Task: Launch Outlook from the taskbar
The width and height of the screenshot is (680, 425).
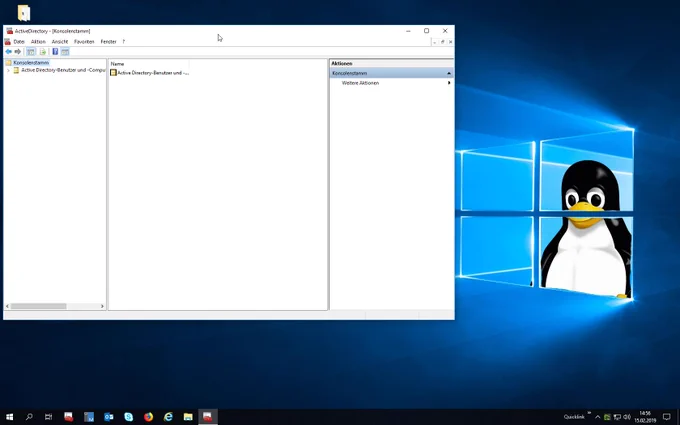Action: tap(109, 417)
